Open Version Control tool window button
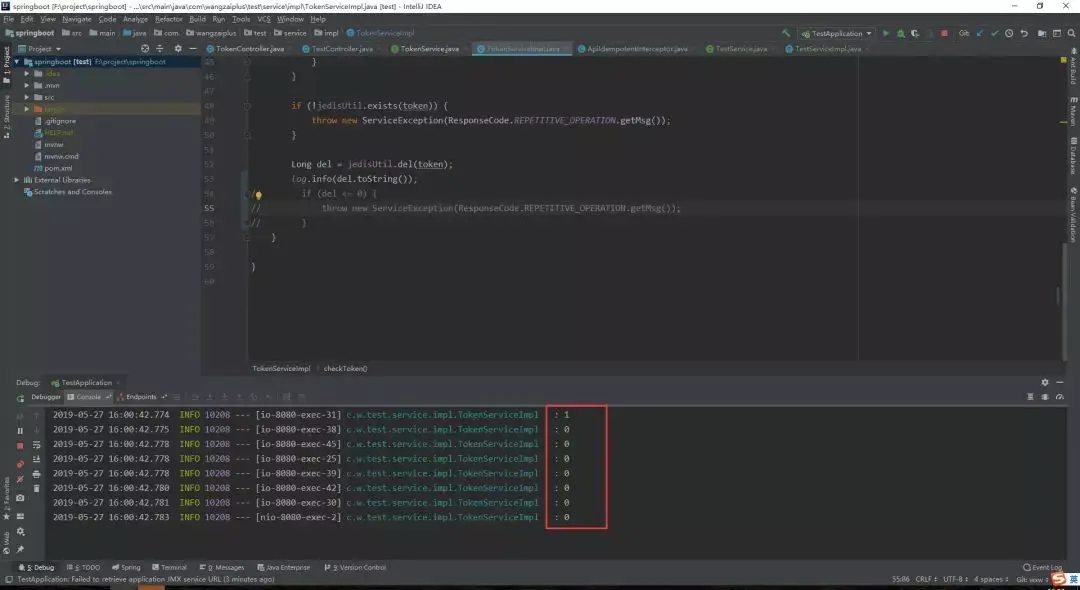1080x590 pixels. pos(355,567)
